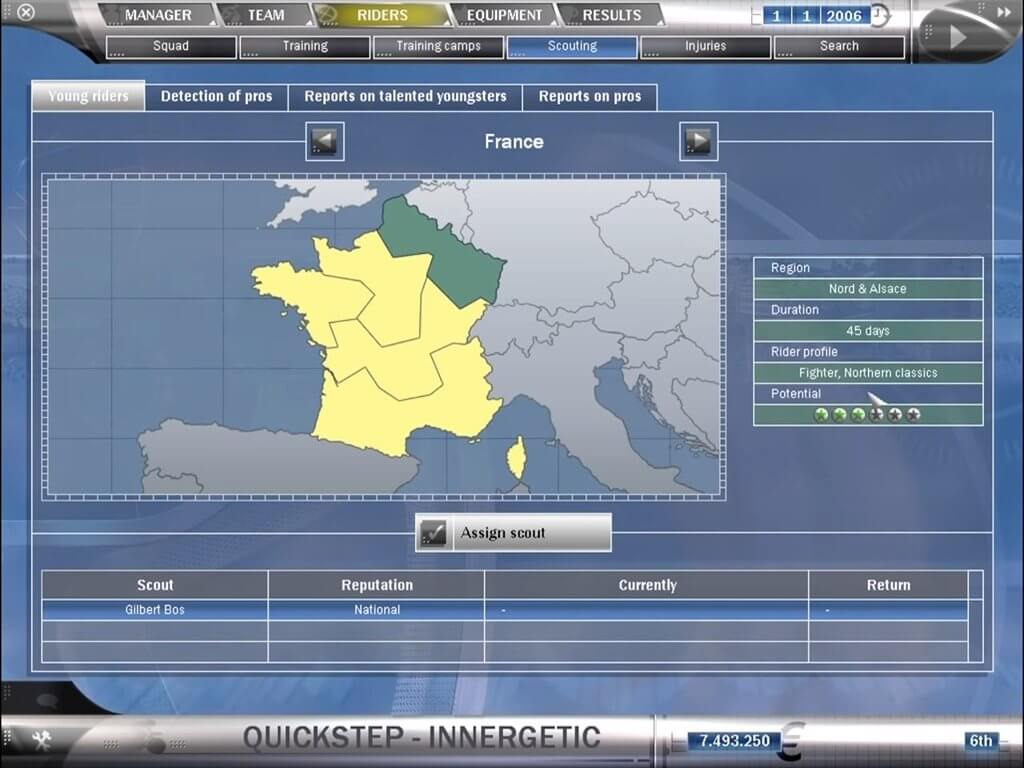Switch to Detection of pros tab
This screenshot has height=768, width=1024.
[x=217, y=97]
